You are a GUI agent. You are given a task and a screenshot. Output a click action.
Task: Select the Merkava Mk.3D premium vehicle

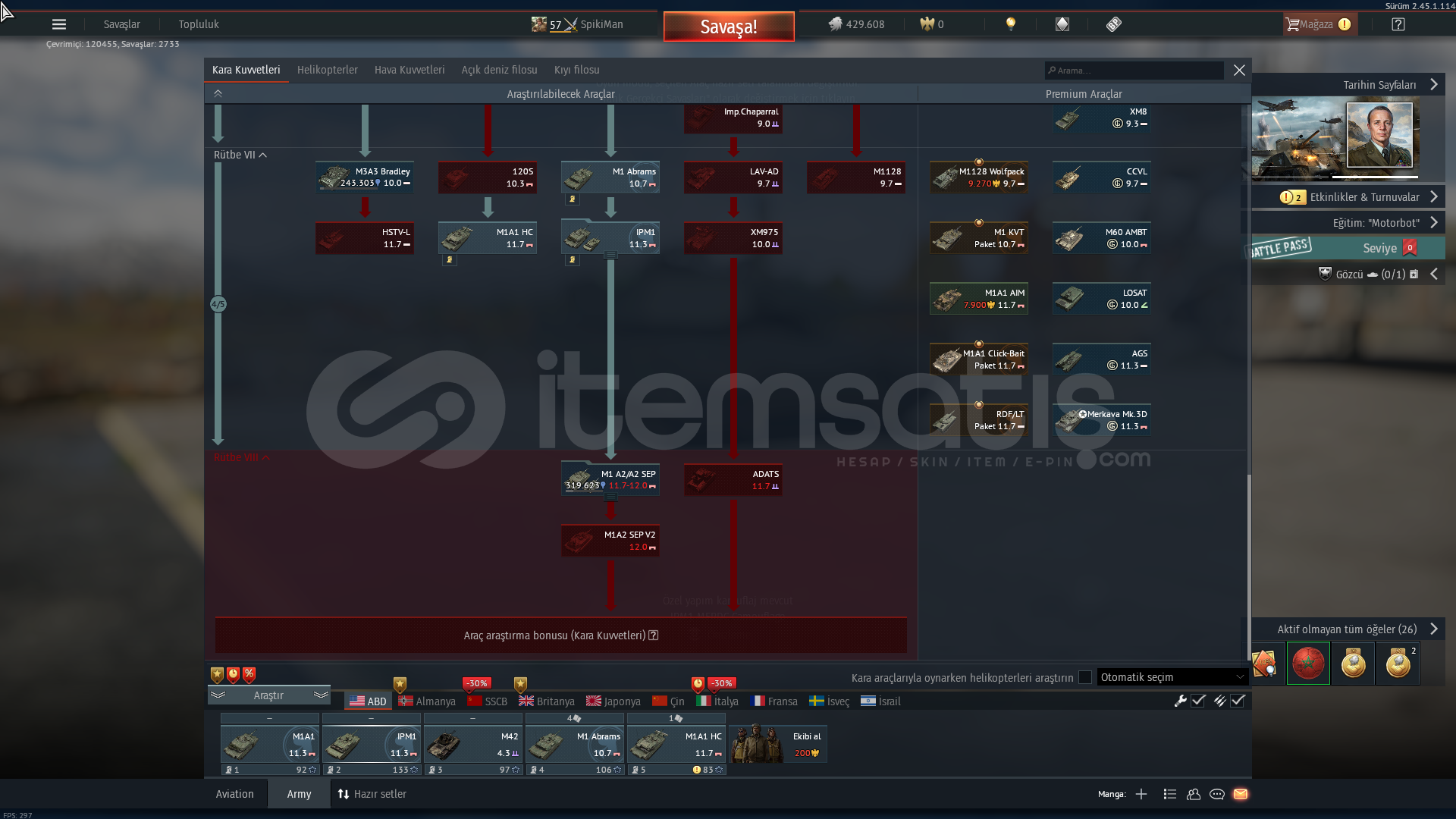pos(1102,419)
